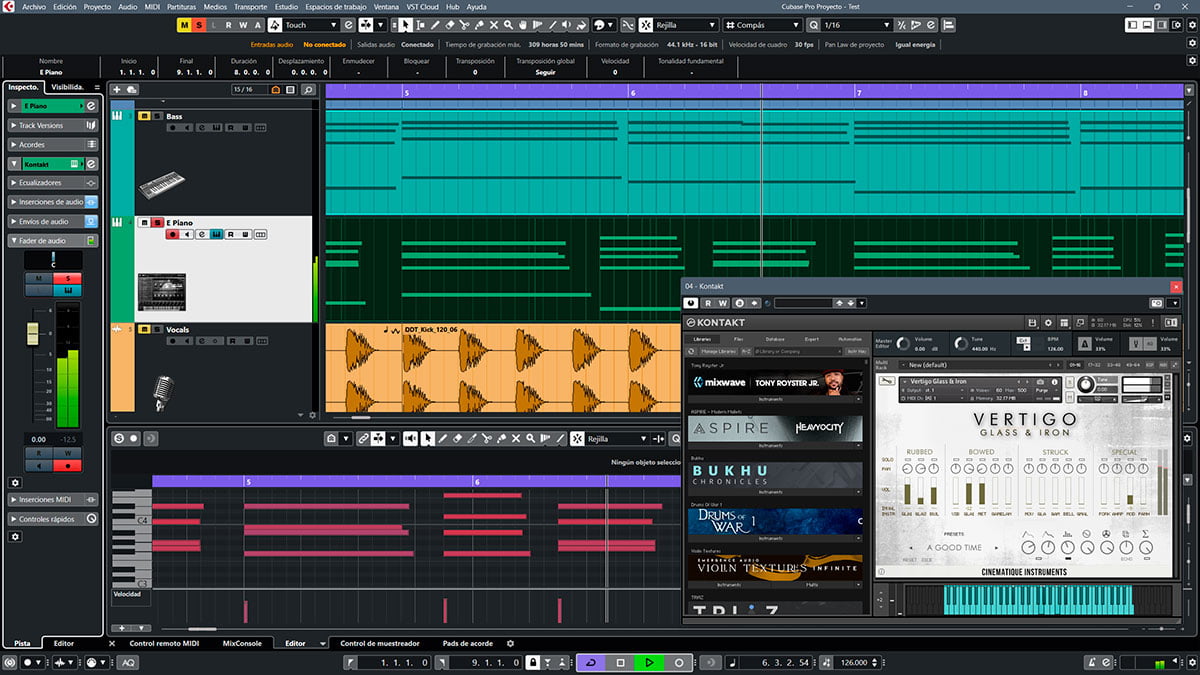Toggle inspector fader Mute M button

[38, 278]
